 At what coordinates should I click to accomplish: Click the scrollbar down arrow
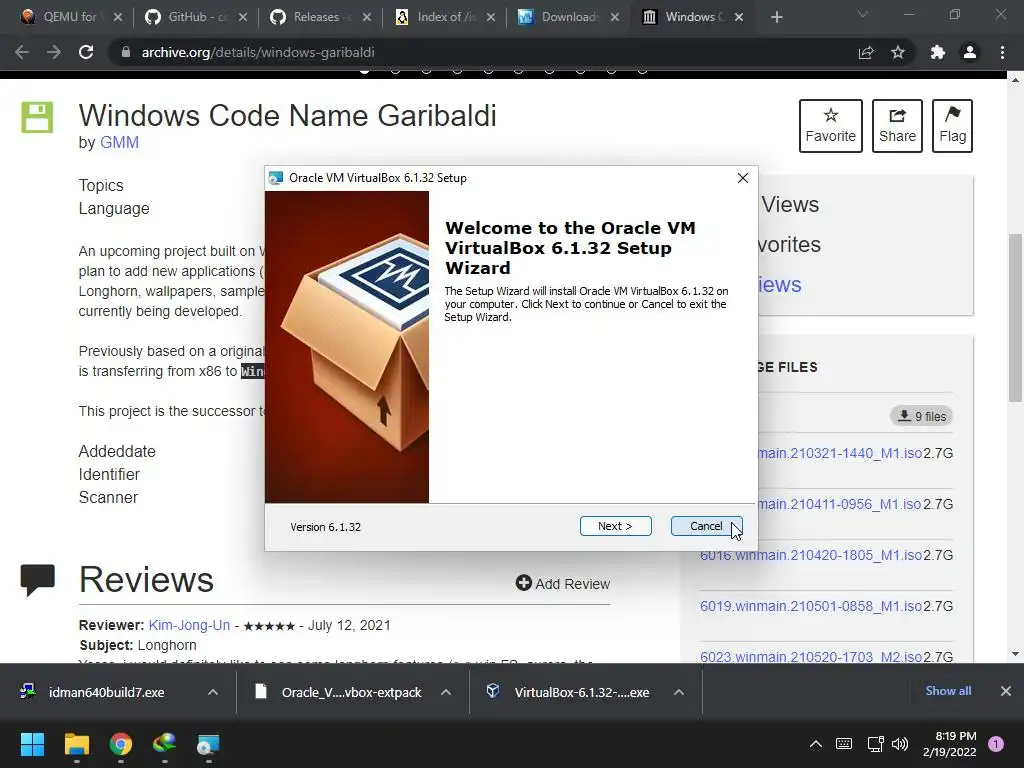pos(1016,654)
